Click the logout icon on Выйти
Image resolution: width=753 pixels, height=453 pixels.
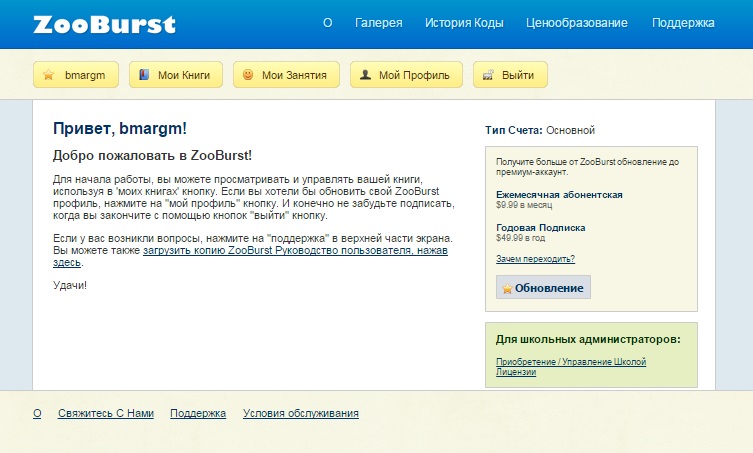pyautogui.click(x=488, y=75)
